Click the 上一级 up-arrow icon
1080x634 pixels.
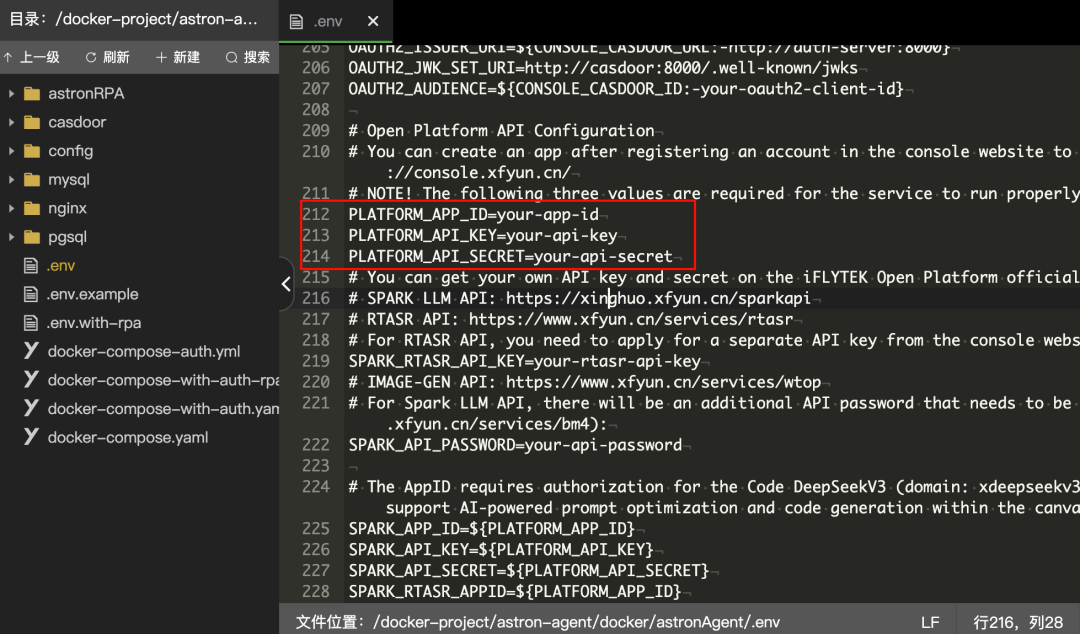click(8, 57)
